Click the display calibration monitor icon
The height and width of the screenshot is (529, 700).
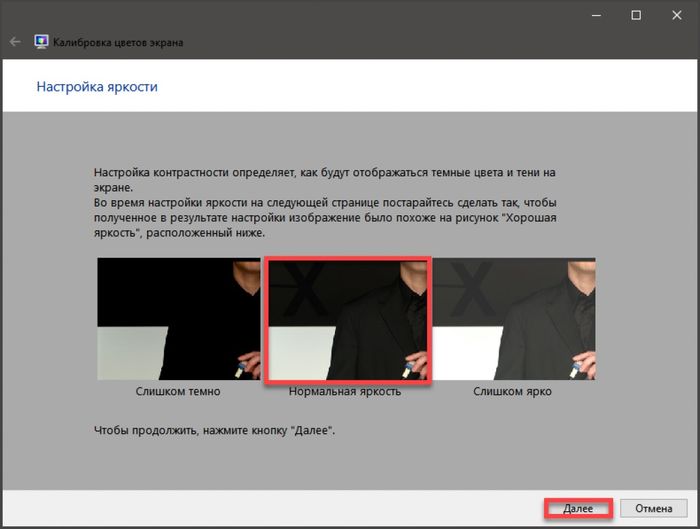(x=42, y=43)
